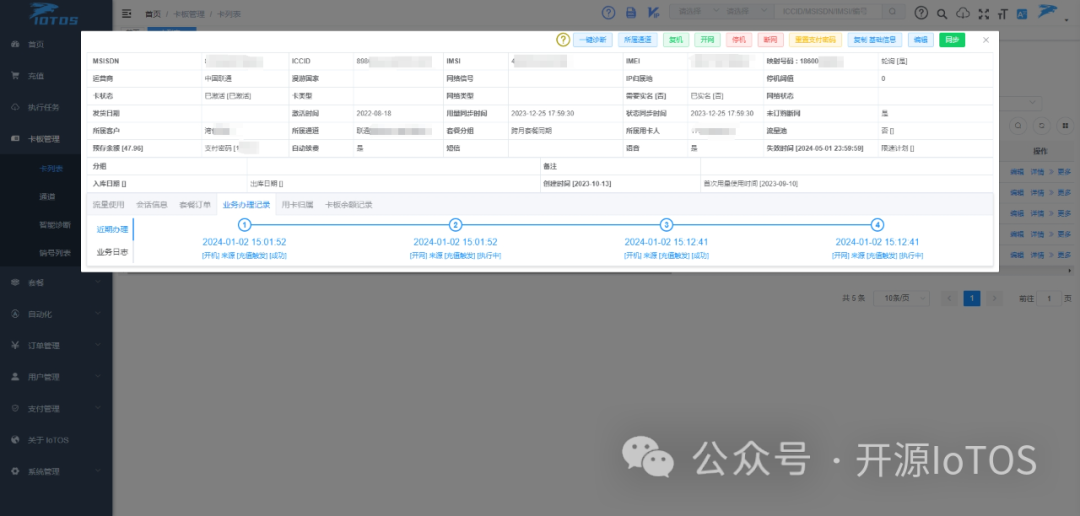Click the grid layout icon above table

tap(1065, 126)
